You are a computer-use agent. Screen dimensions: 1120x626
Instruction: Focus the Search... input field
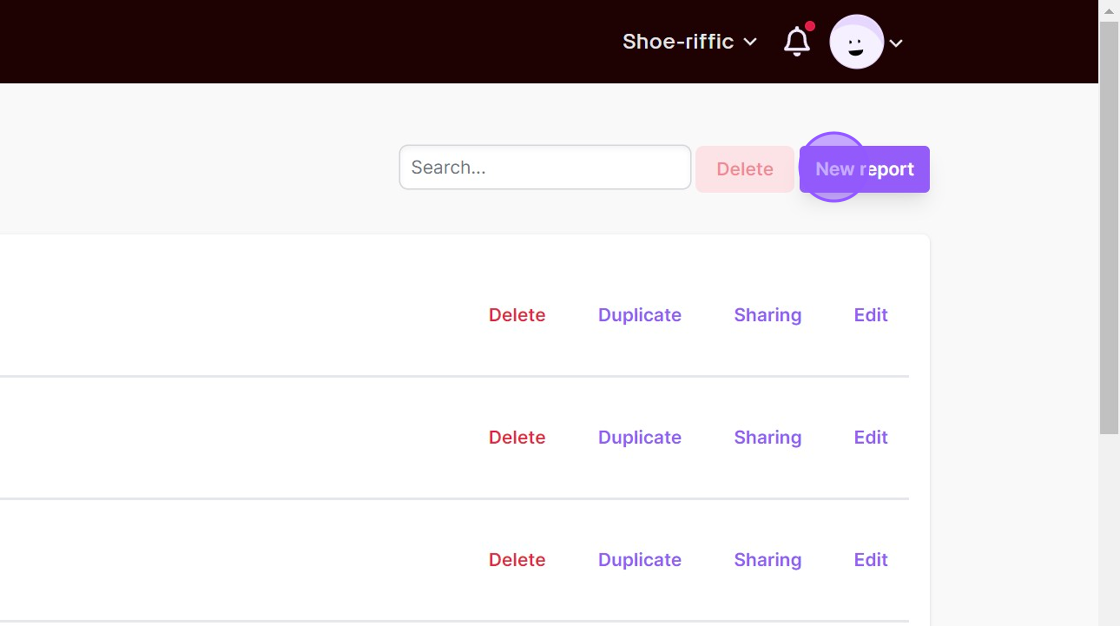pos(545,167)
